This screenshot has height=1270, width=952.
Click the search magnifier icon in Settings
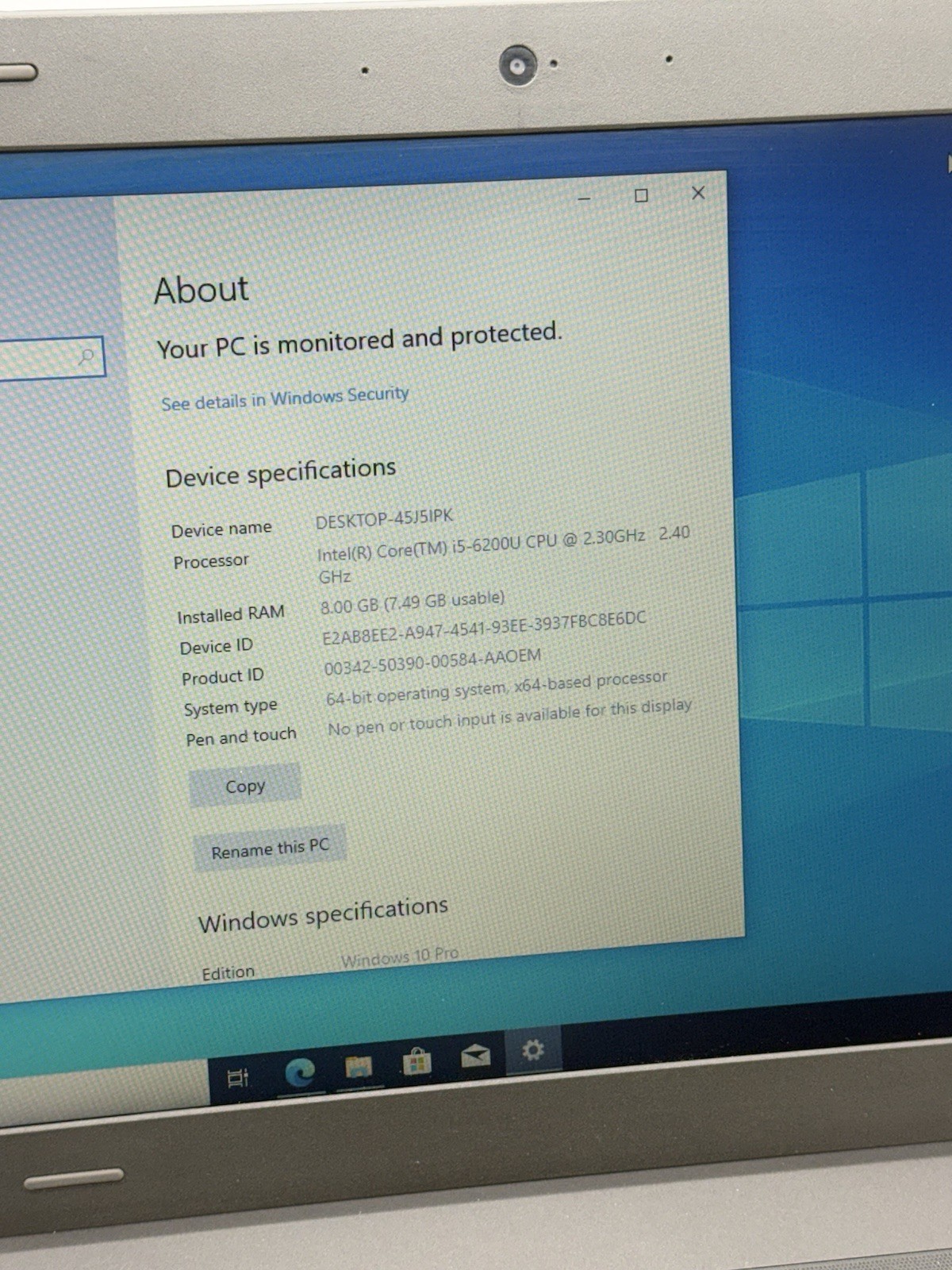tap(86, 356)
